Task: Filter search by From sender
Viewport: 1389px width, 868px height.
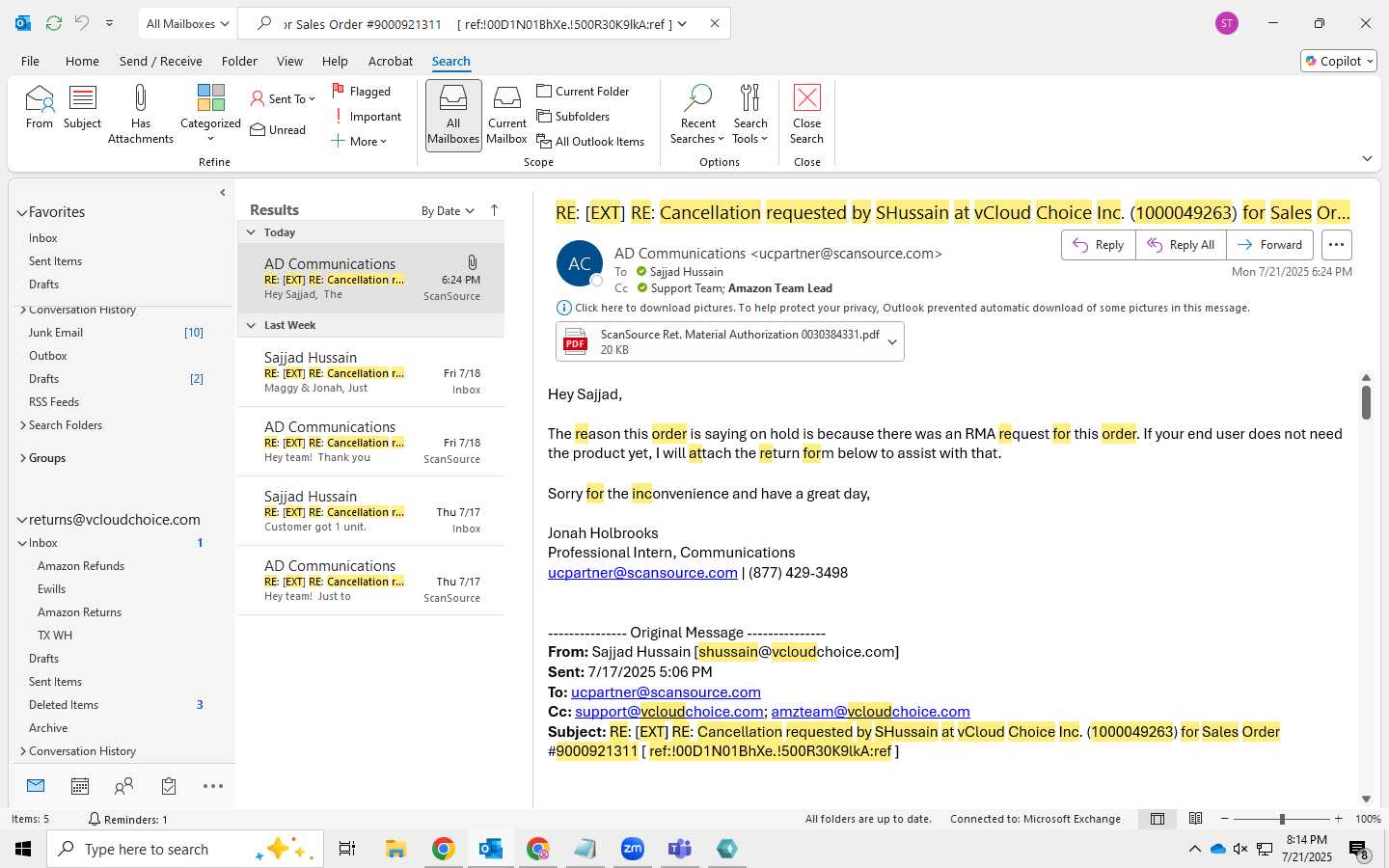Action: [40, 107]
